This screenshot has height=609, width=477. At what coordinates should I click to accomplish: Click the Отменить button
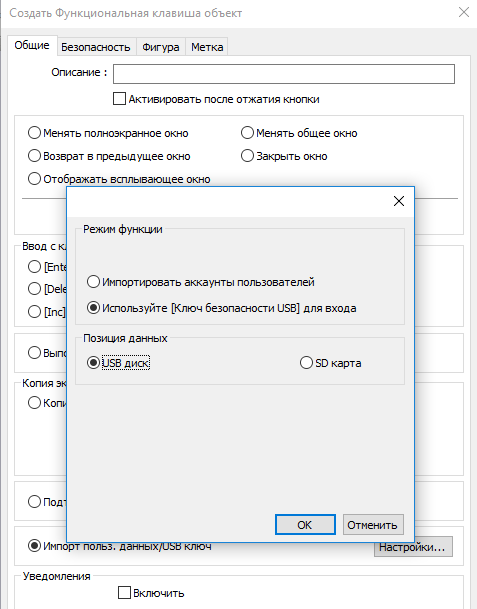[x=373, y=525]
